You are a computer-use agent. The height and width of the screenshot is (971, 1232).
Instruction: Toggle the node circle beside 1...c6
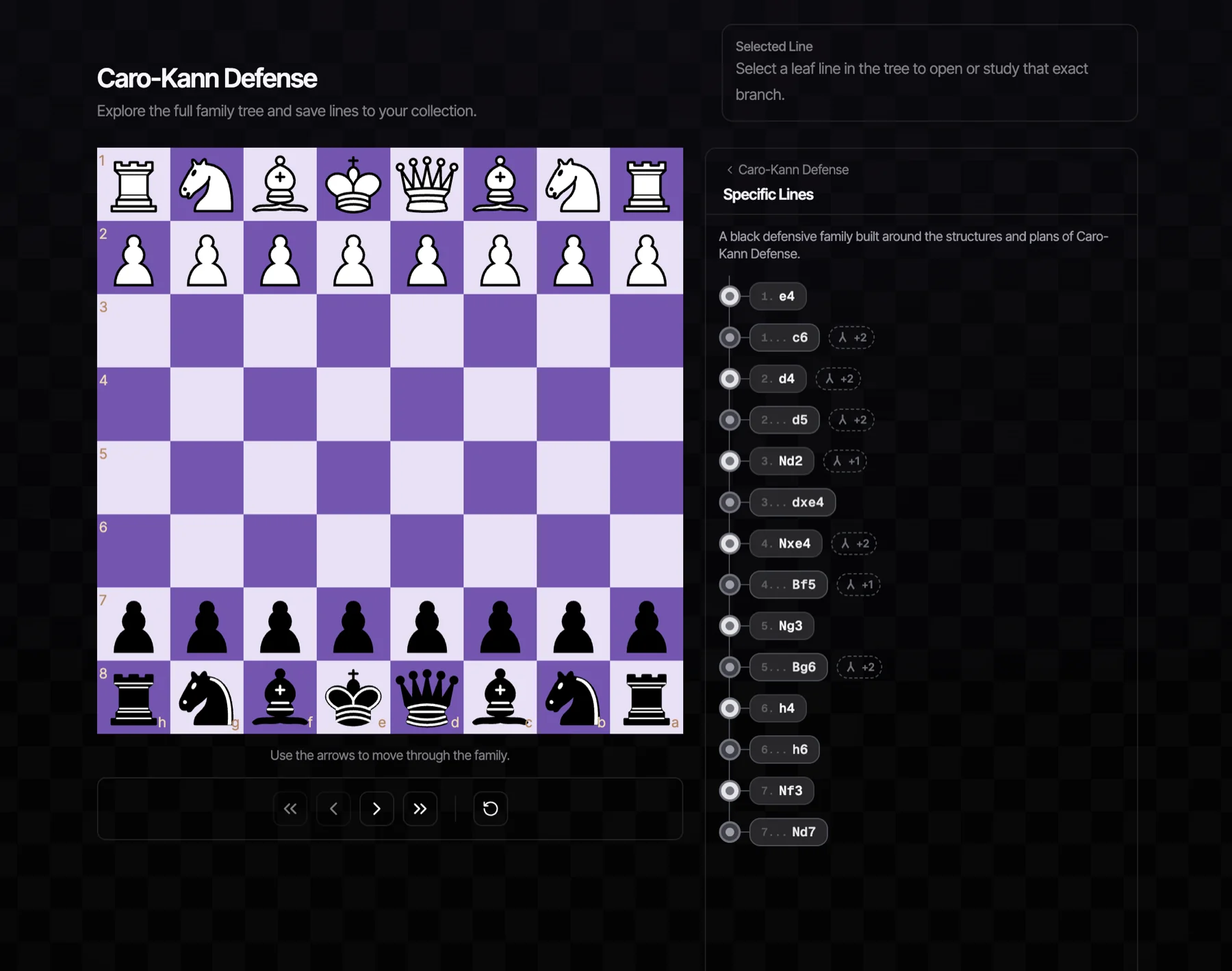click(730, 338)
